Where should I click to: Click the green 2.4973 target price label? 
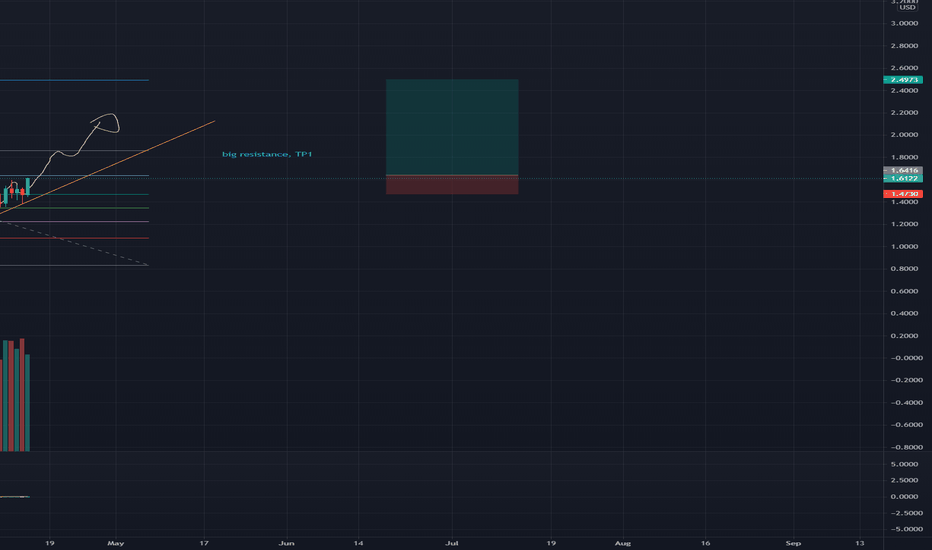(x=903, y=80)
